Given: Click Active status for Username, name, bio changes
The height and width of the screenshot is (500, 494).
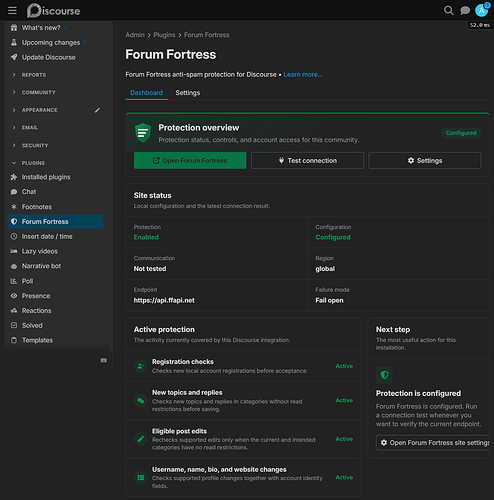Looking at the screenshot, I should [344, 477].
